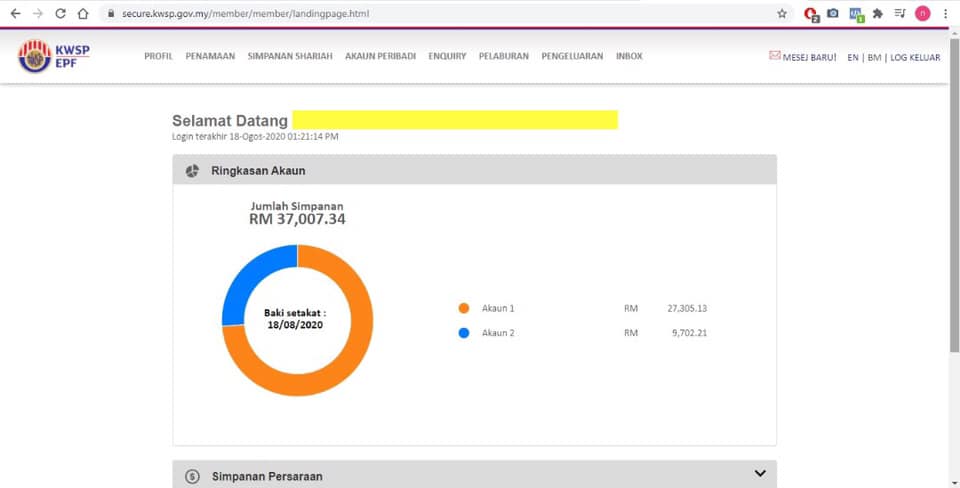Click the MESEJ BARU! link
Image resolution: width=960 pixels, height=488 pixels.
coord(809,58)
